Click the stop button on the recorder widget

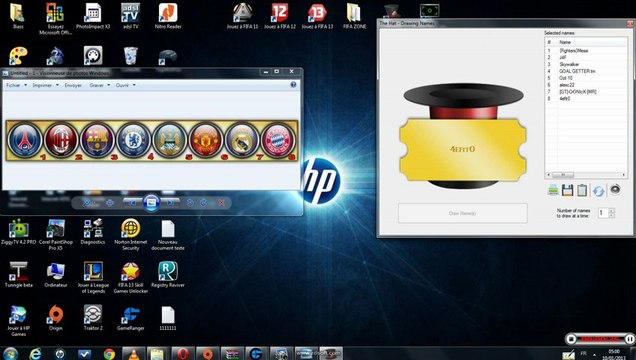pyautogui.click(x=571, y=339)
